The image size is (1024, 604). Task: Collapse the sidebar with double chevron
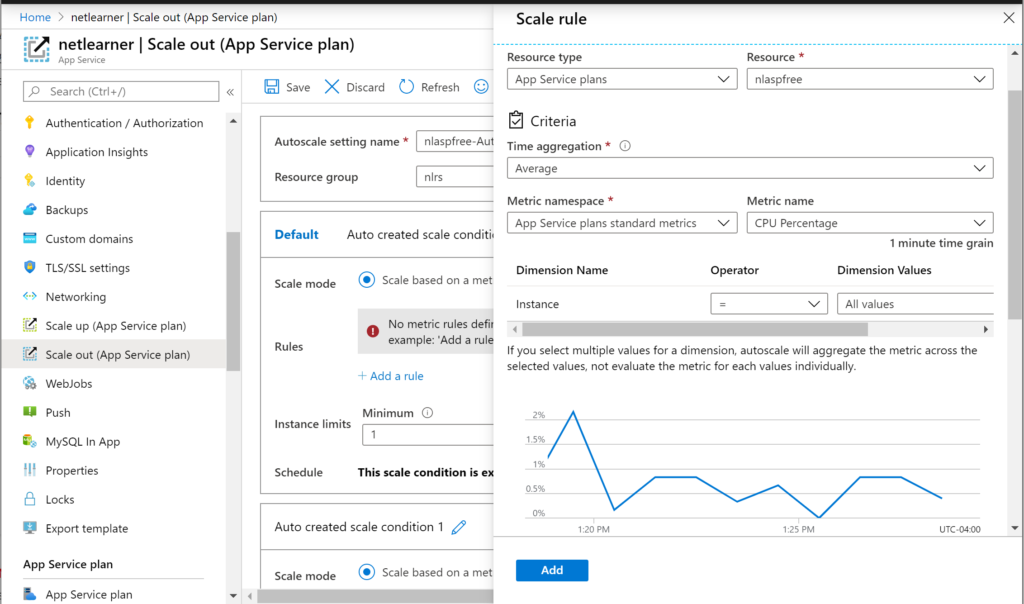(x=231, y=92)
